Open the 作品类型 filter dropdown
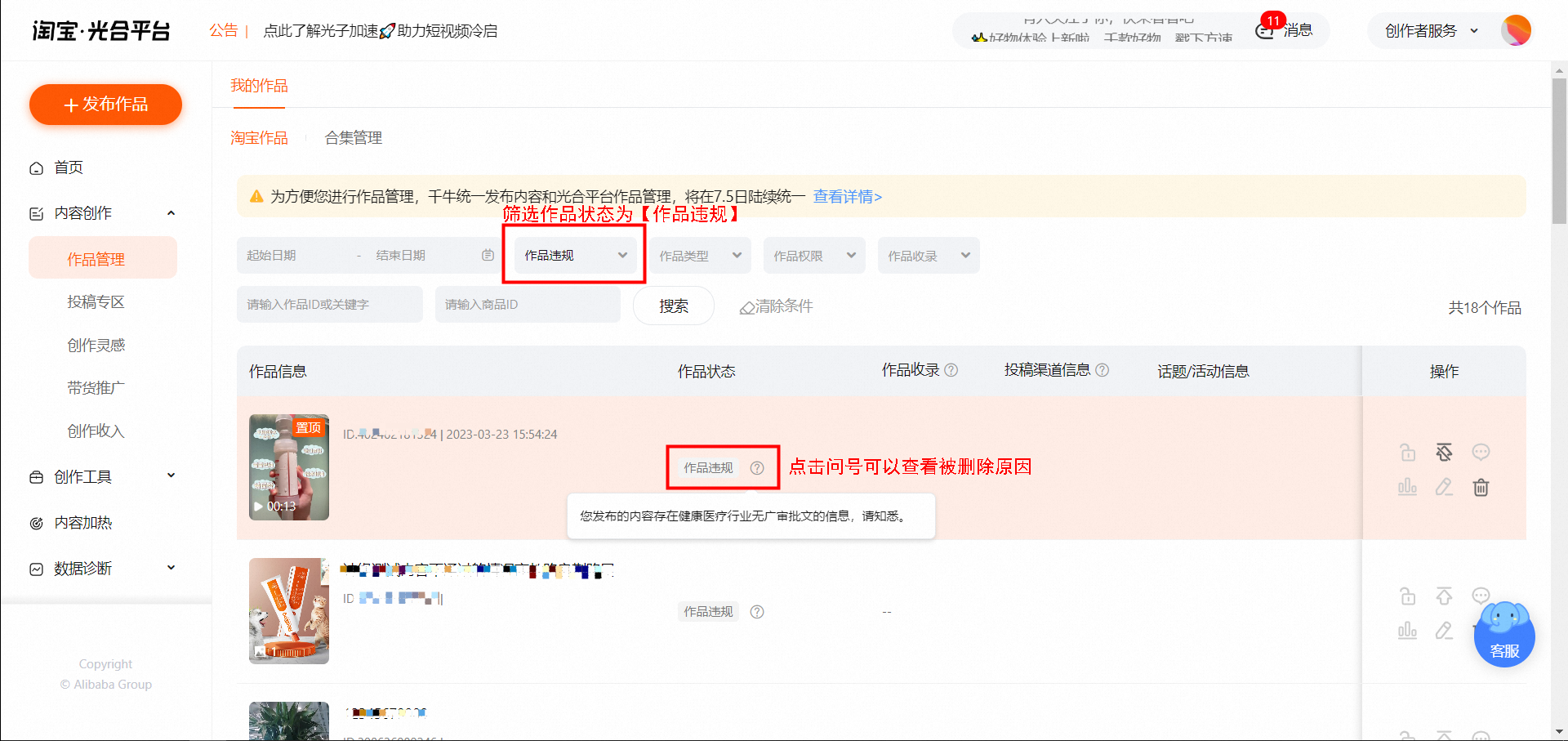The height and width of the screenshot is (741, 1568). coord(700,256)
